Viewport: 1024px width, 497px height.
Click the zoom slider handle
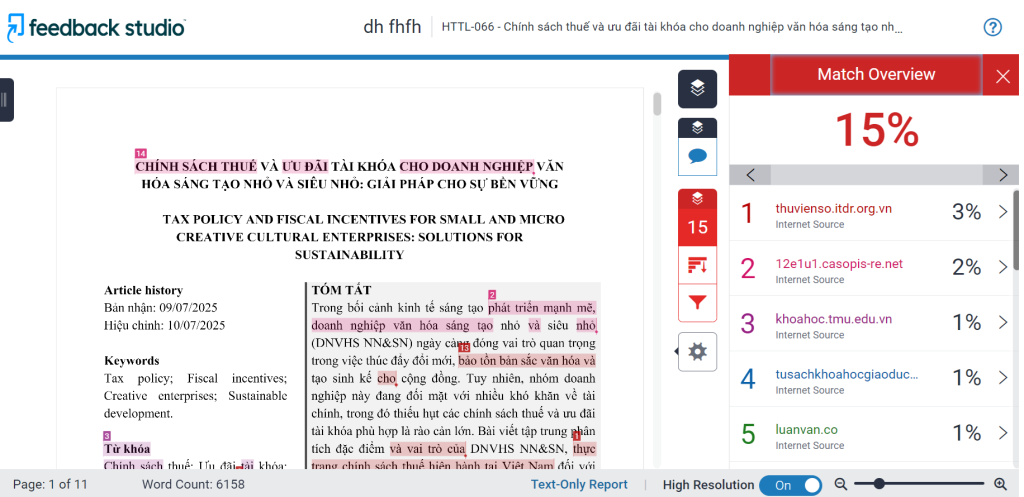[x=879, y=484]
